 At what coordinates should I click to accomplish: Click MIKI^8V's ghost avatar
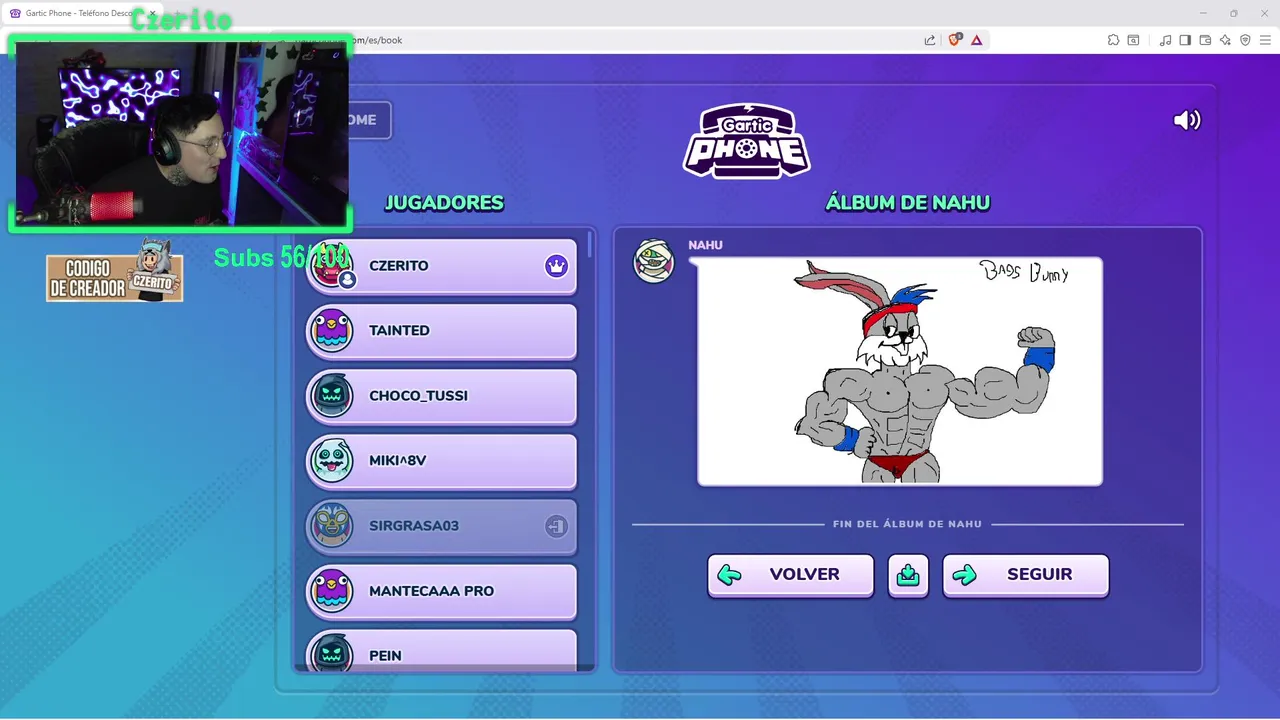[x=331, y=461]
